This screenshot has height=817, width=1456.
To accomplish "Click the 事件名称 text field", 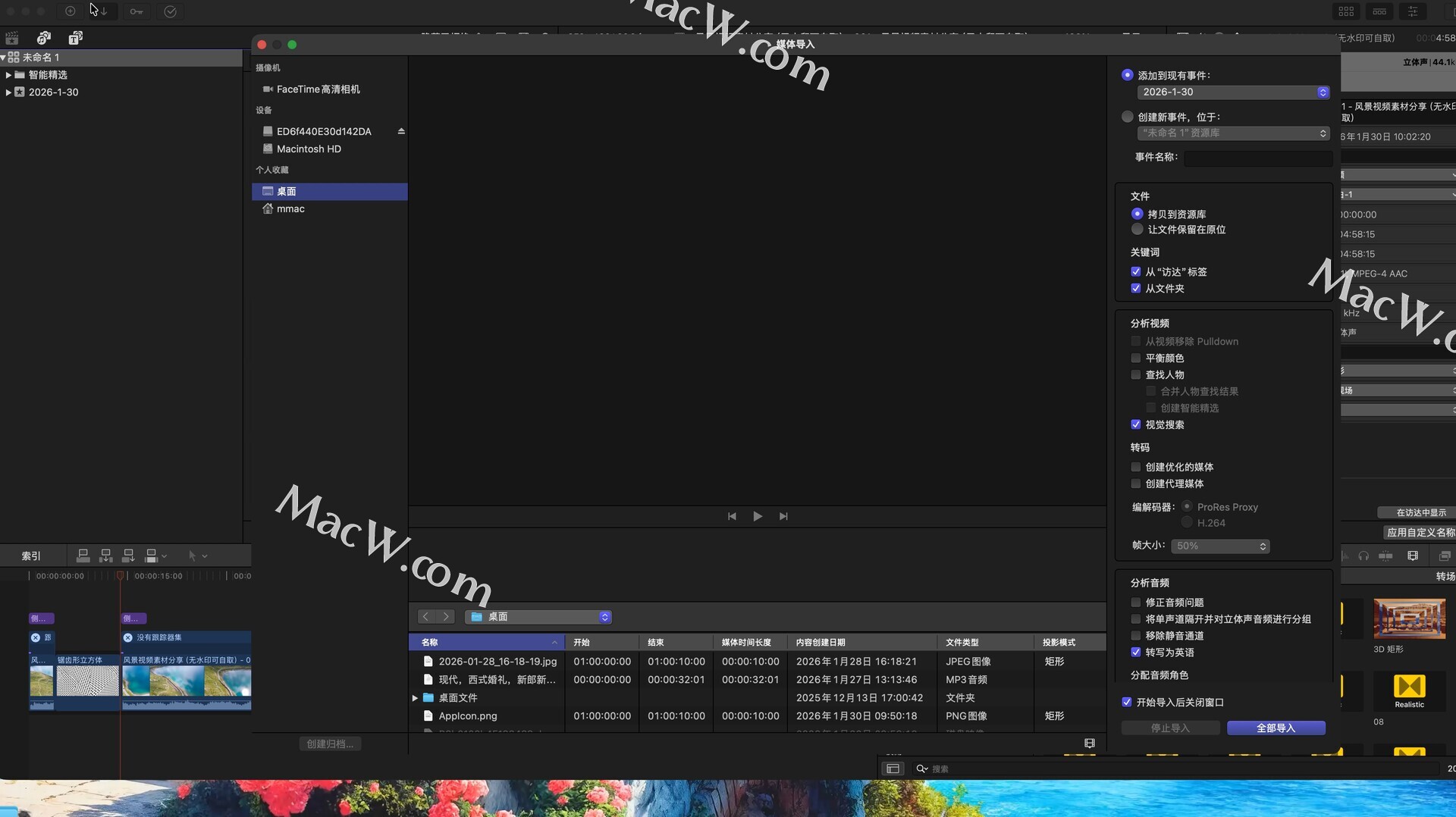I will (x=1257, y=158).
